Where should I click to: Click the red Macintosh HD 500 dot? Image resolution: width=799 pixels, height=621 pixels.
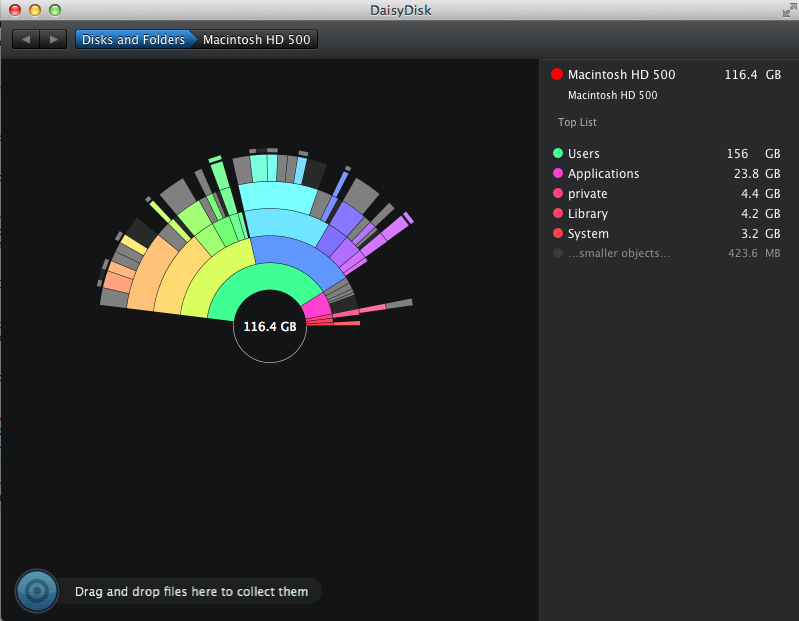point(557,74)
